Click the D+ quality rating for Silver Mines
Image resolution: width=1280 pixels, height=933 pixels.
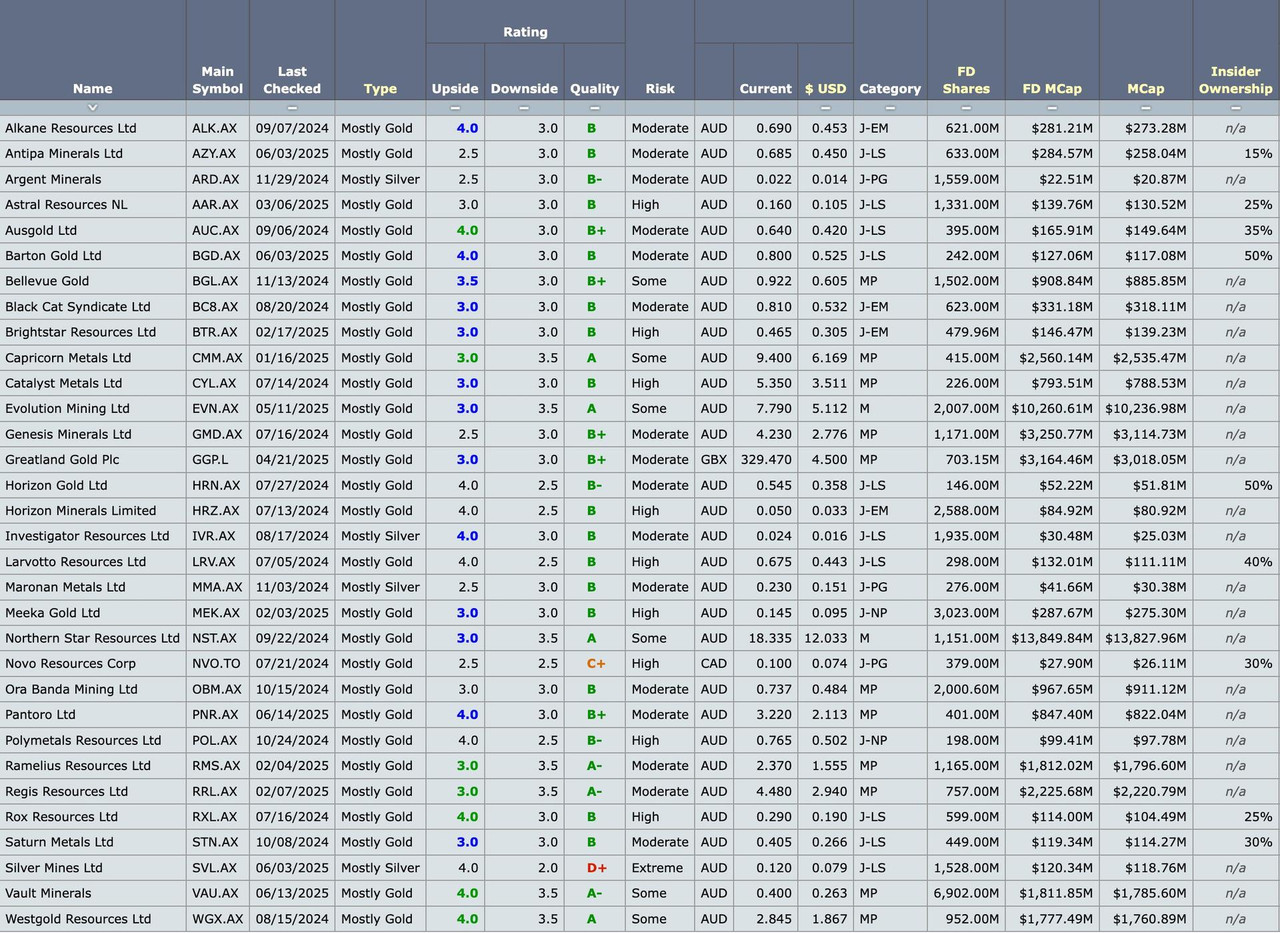click(x=596, y=868)
